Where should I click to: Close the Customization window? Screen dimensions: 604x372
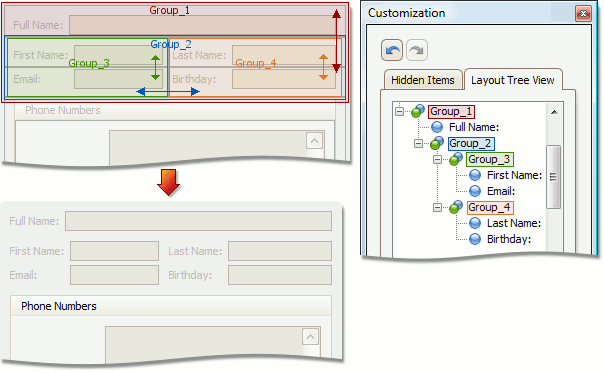583,13
